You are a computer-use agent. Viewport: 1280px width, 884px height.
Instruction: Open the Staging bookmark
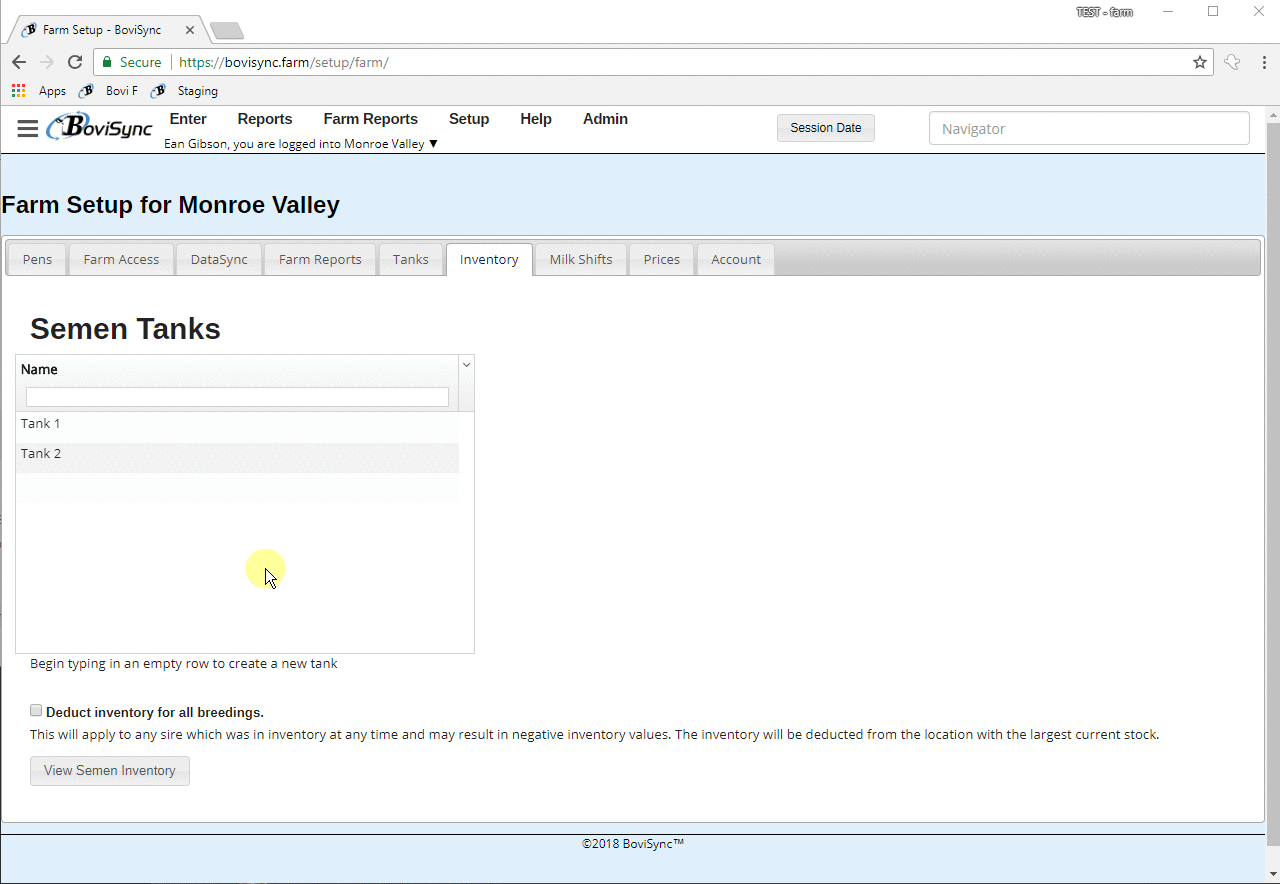click(x=185, y=91)
